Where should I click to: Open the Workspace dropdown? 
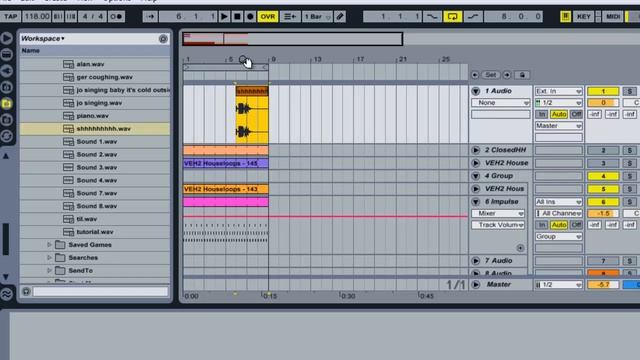point(43,38)
